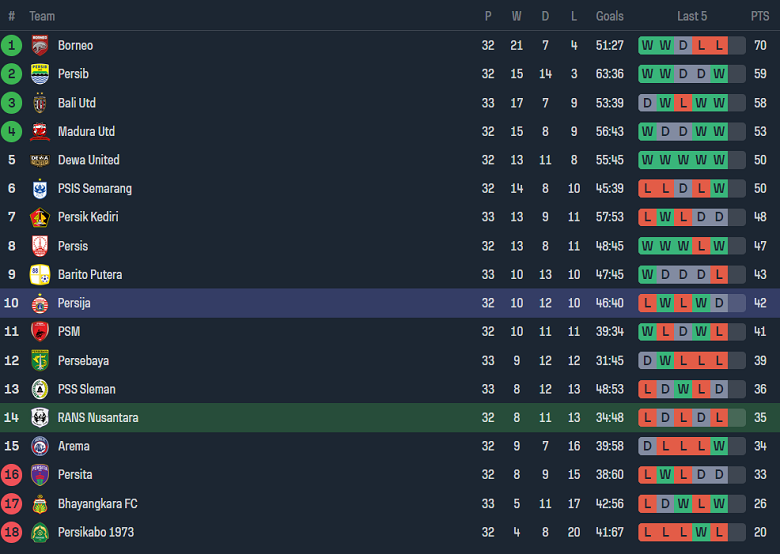Sort table by PTS column header

pos(760,16)
